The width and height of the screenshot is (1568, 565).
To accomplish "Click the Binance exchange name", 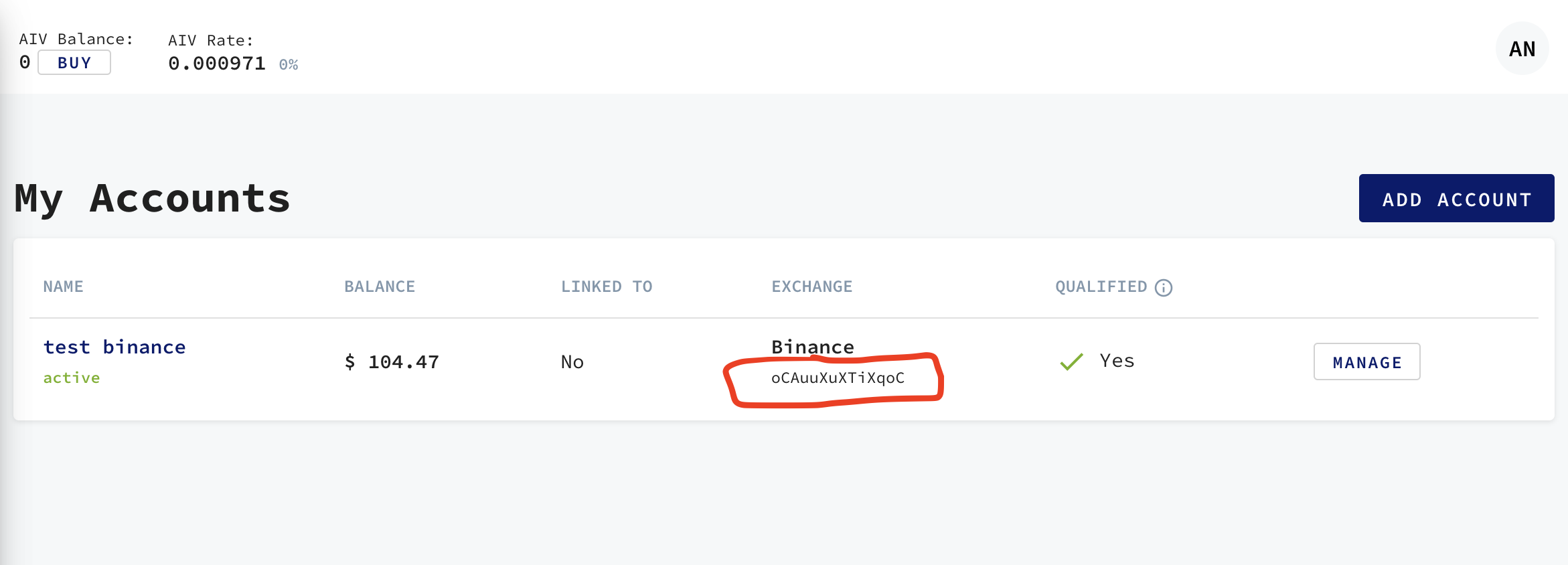I will point(813,347).
